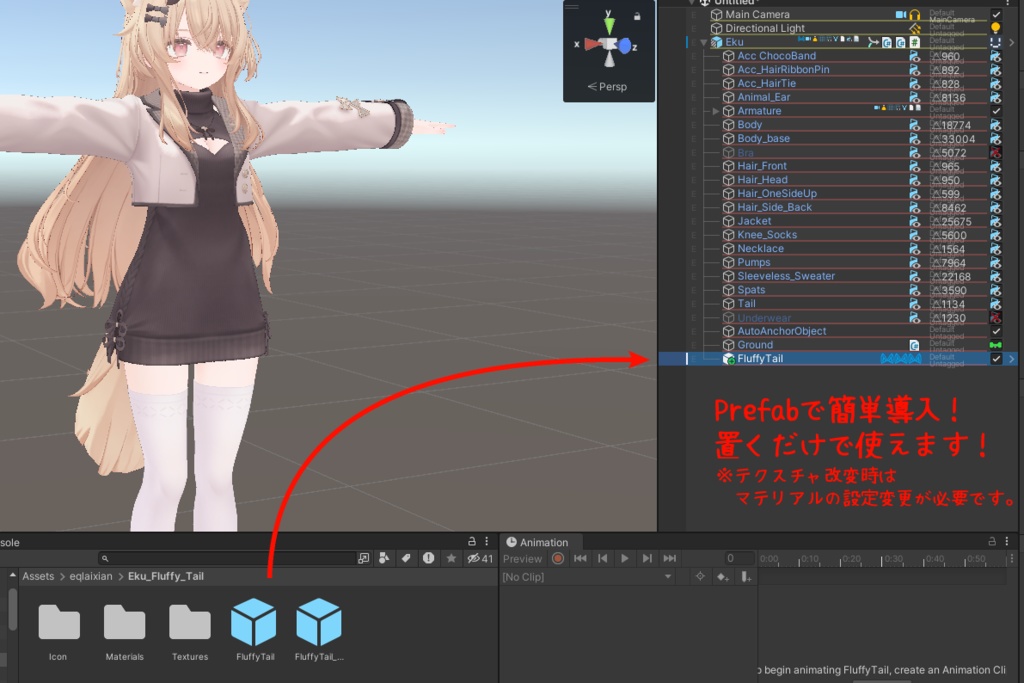This screenshot has height=683, width=1024.
Task: Click the add event icon in Animation panel
Action: click(744, 577)
